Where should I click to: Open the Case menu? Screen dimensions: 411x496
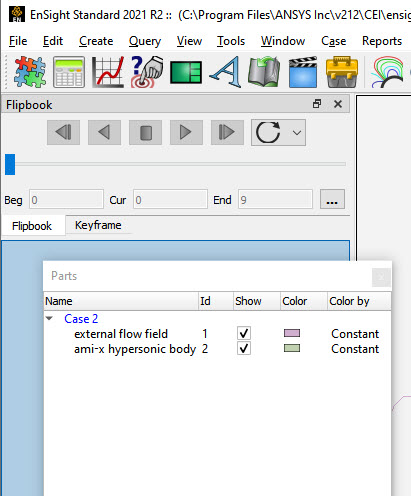coord(333,41)
